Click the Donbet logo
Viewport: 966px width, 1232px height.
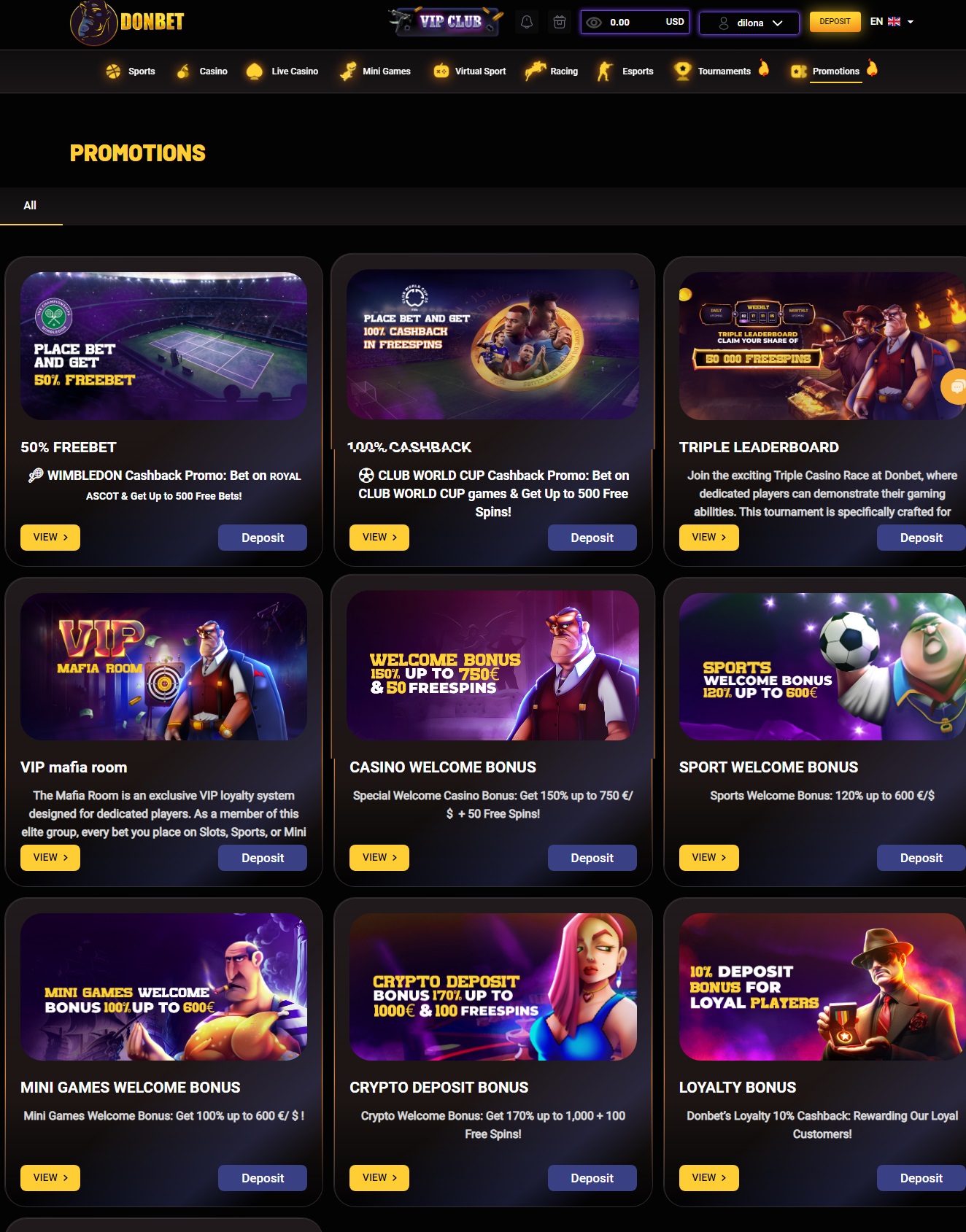pos(128,23)
